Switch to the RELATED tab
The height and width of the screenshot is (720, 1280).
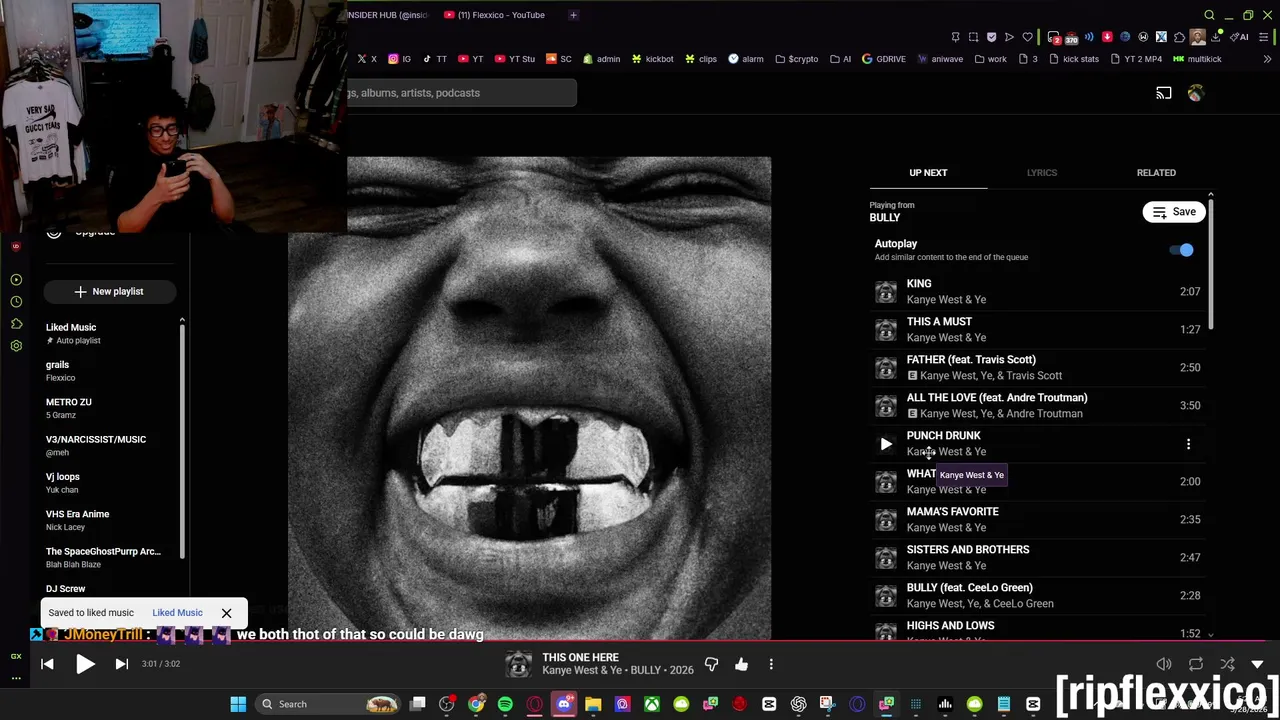click(1156, 172)
